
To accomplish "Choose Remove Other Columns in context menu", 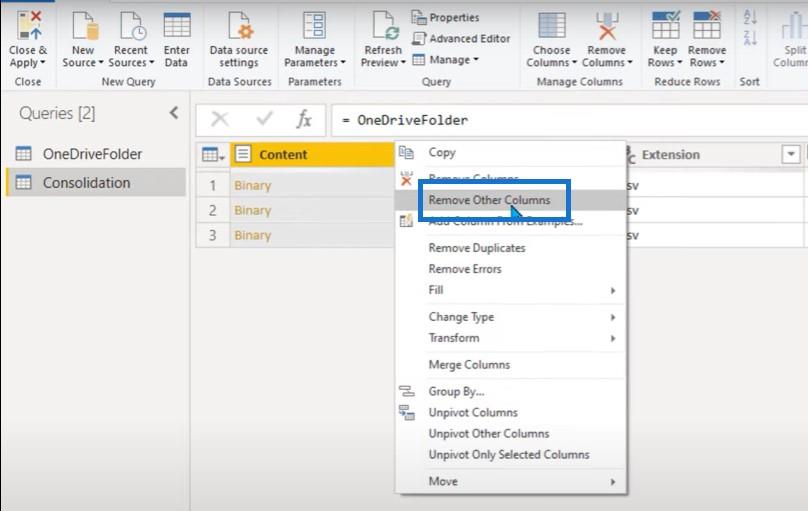I will pos(511,200).
